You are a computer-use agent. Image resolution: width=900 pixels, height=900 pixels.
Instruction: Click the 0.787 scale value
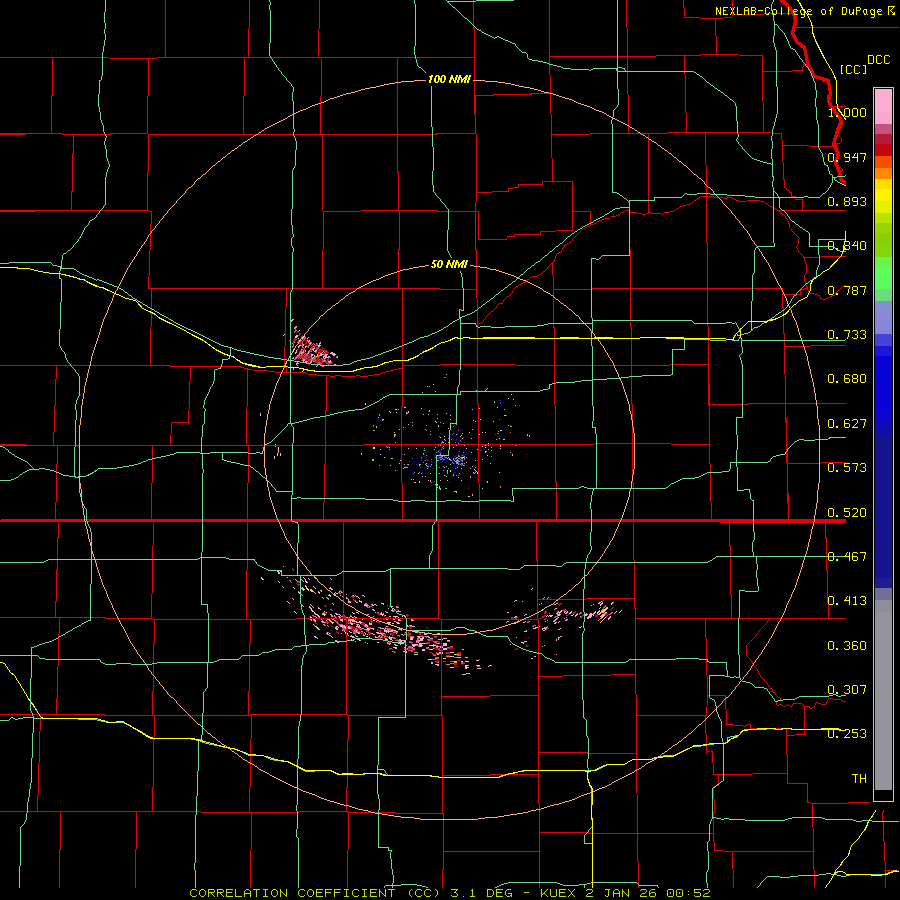coord(847,290)
